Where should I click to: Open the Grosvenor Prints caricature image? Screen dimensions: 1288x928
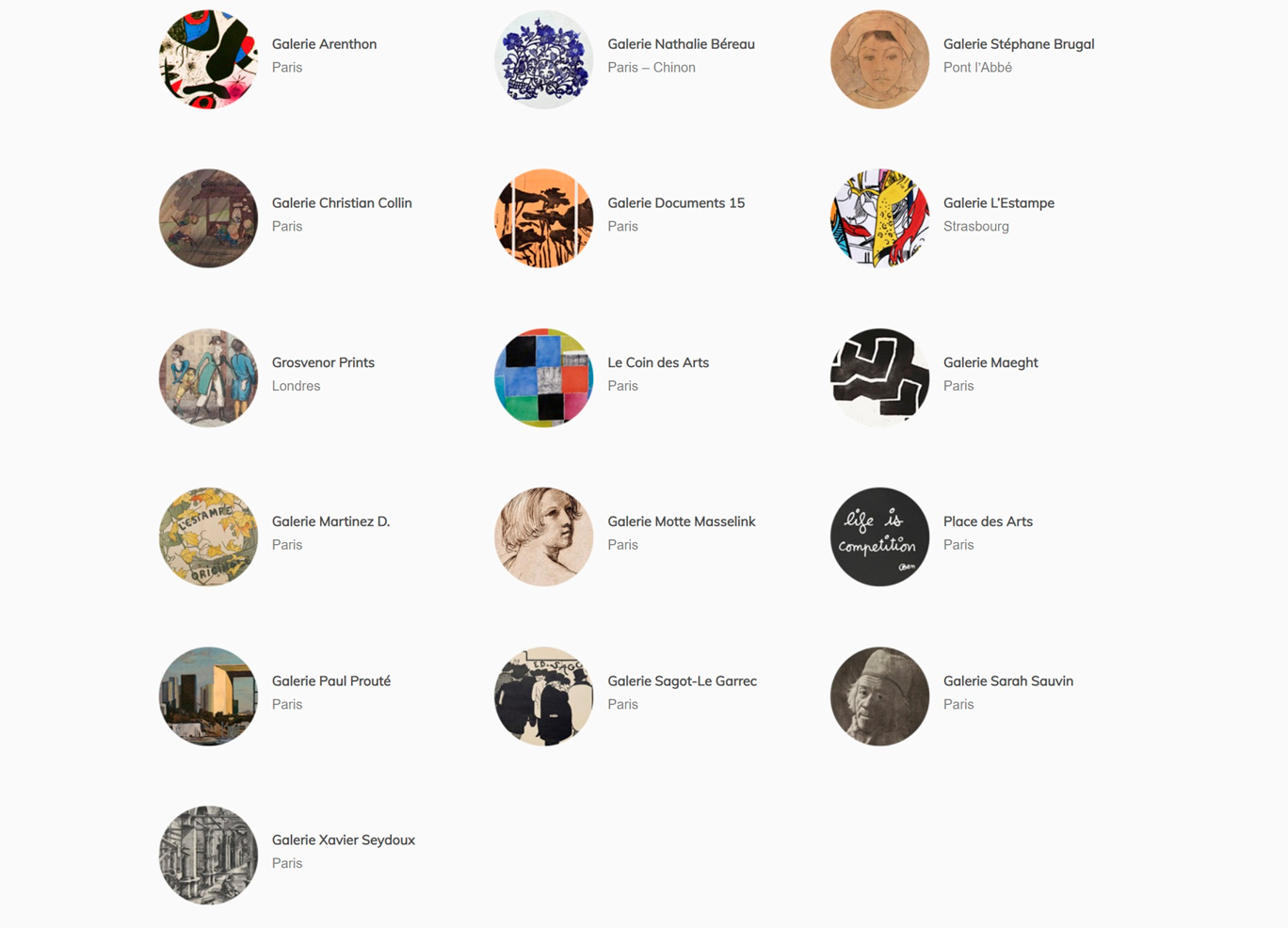(208, 377)
